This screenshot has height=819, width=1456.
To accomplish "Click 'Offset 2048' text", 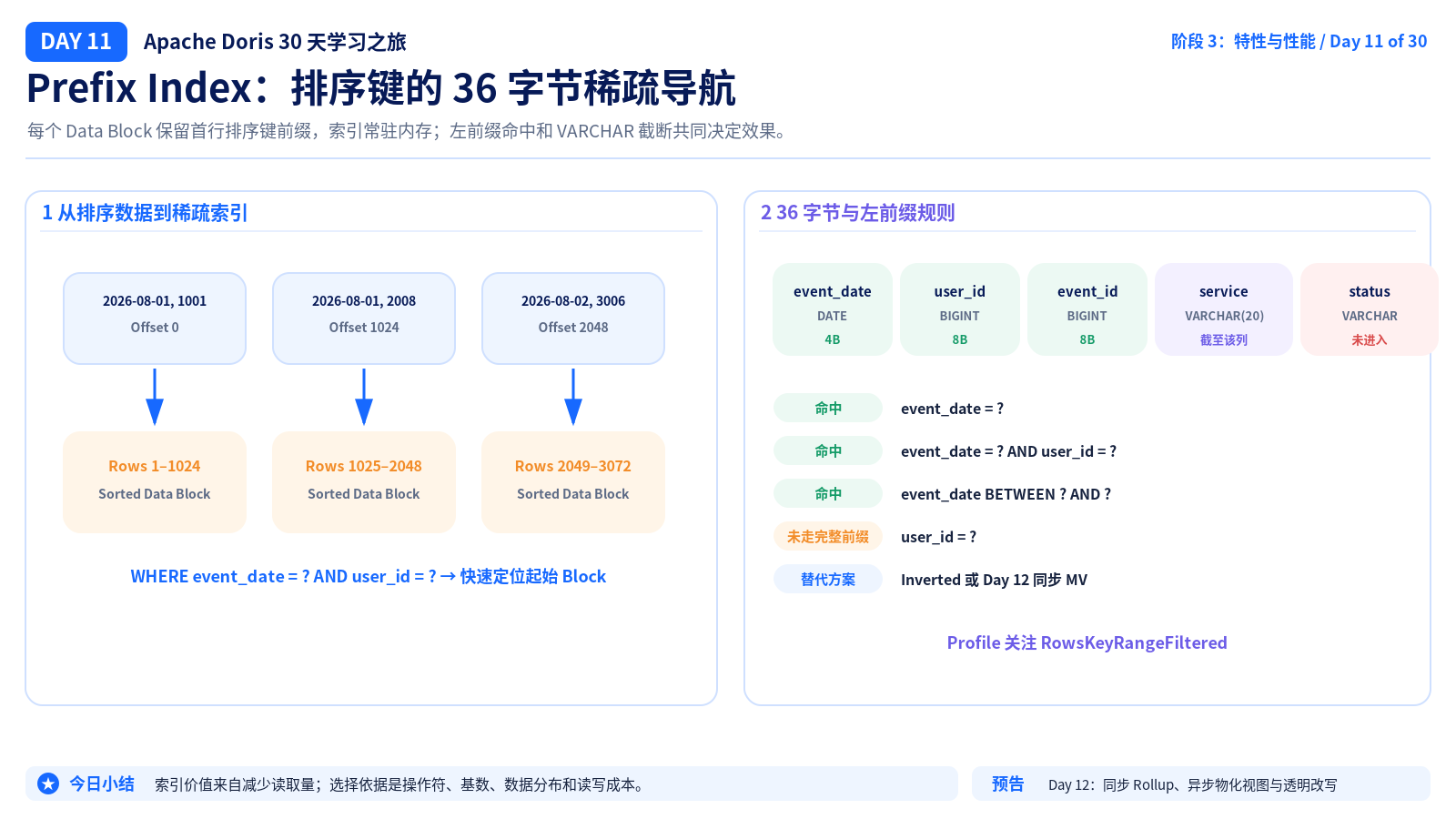I will click(x=573, y=328).
